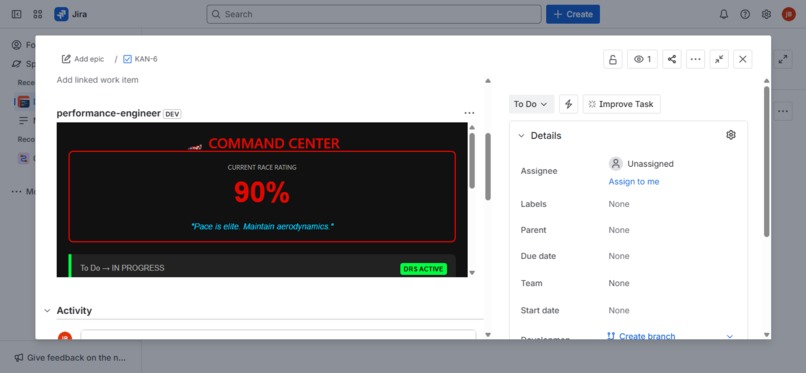
Task: Close the issue dialog
Action: [x=743, y=59]
